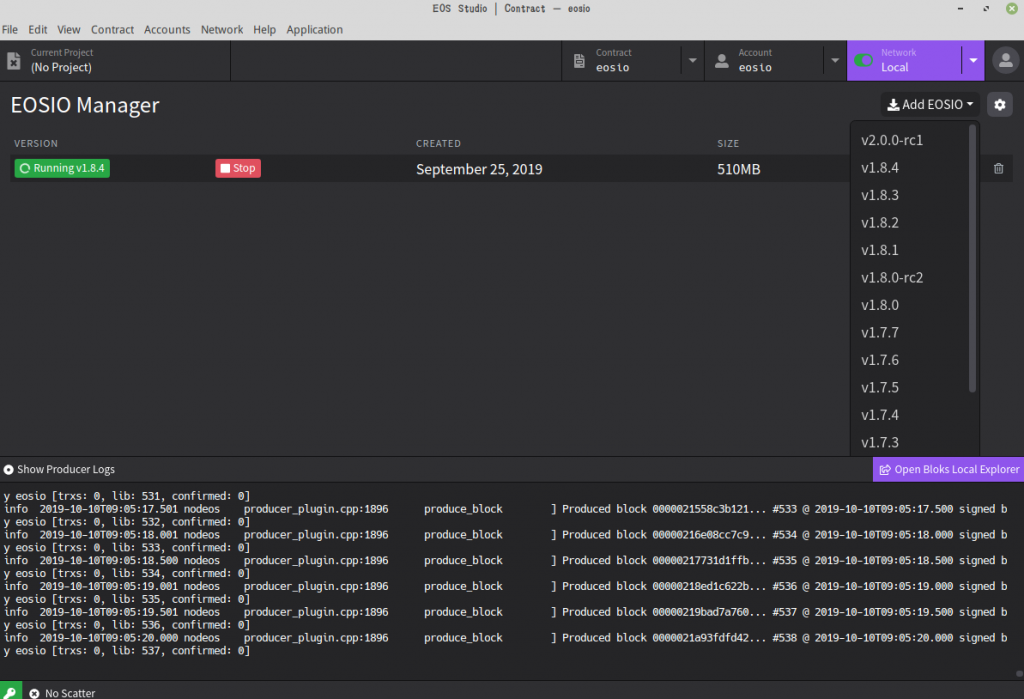Click log line for block #533
The image size is (1024, 699).
point(505,509)
